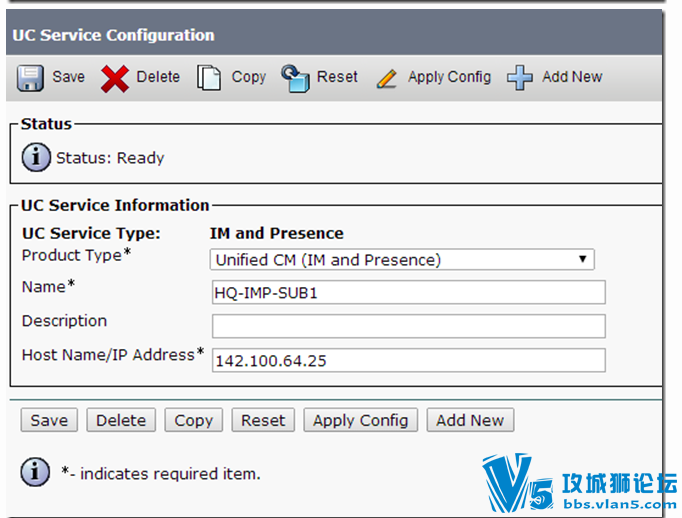Click the bottom Add New button
682x518 pixels.
coord(470,420)
